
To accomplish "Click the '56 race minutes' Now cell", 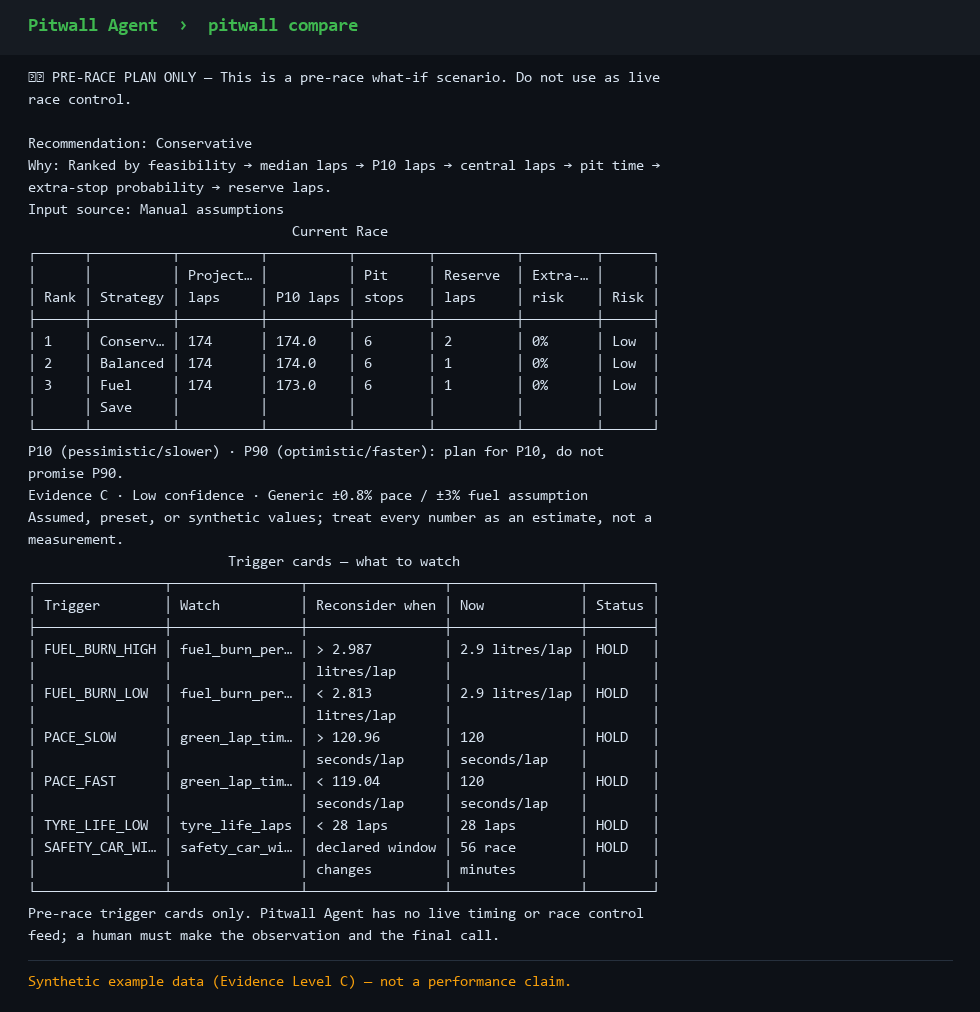I will click(x=487, y=858).
